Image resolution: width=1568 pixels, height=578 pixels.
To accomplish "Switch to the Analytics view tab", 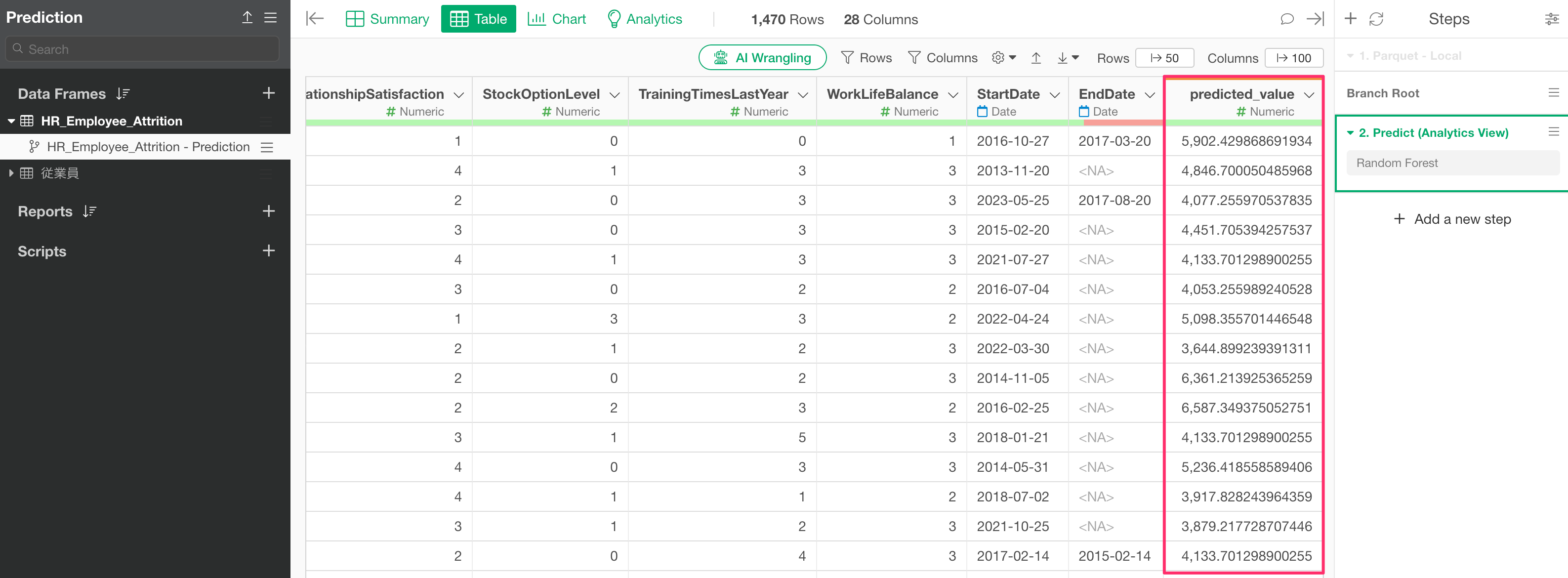I will 645,19.
